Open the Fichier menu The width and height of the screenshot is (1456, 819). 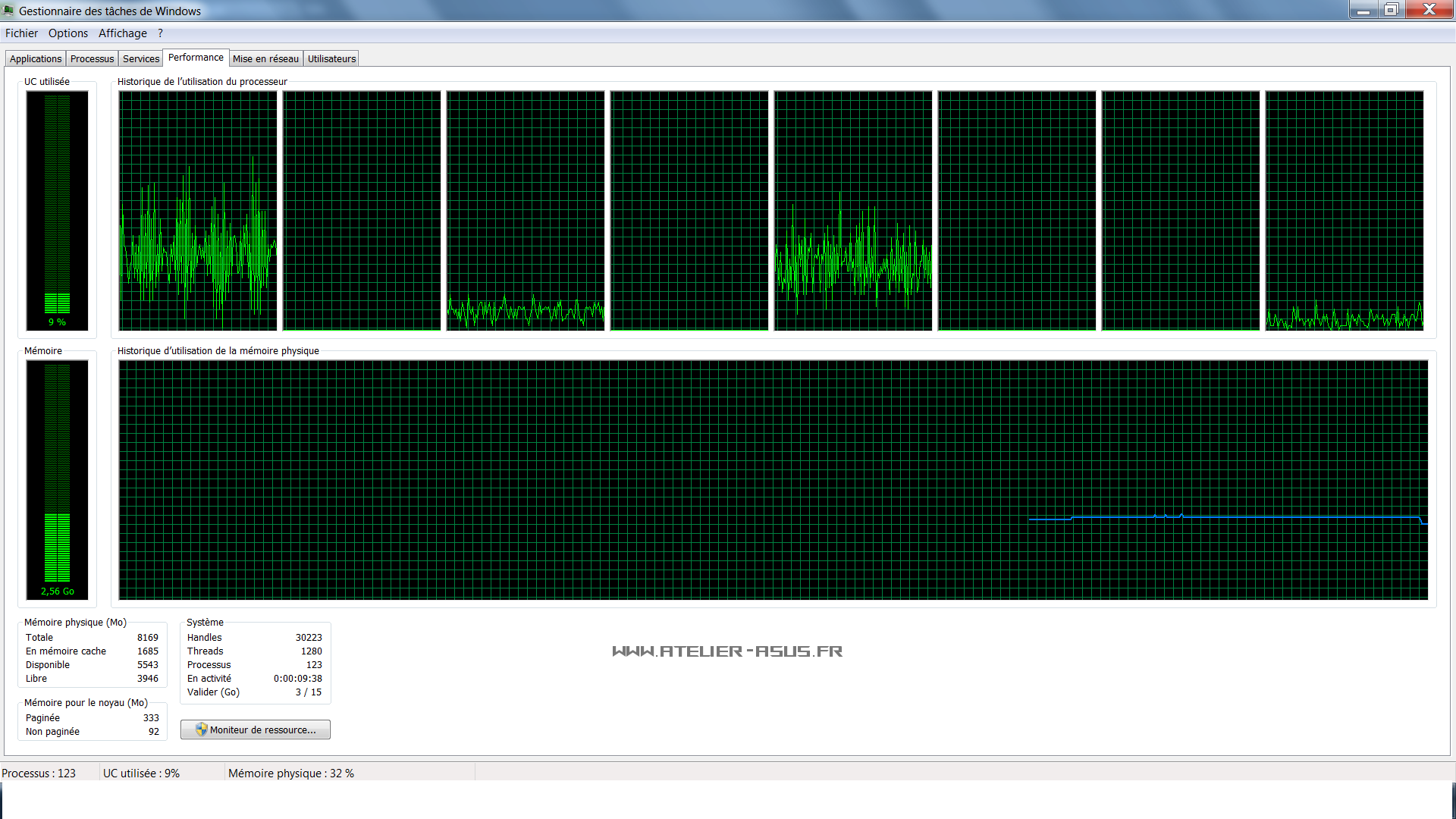tap(21, 33)
